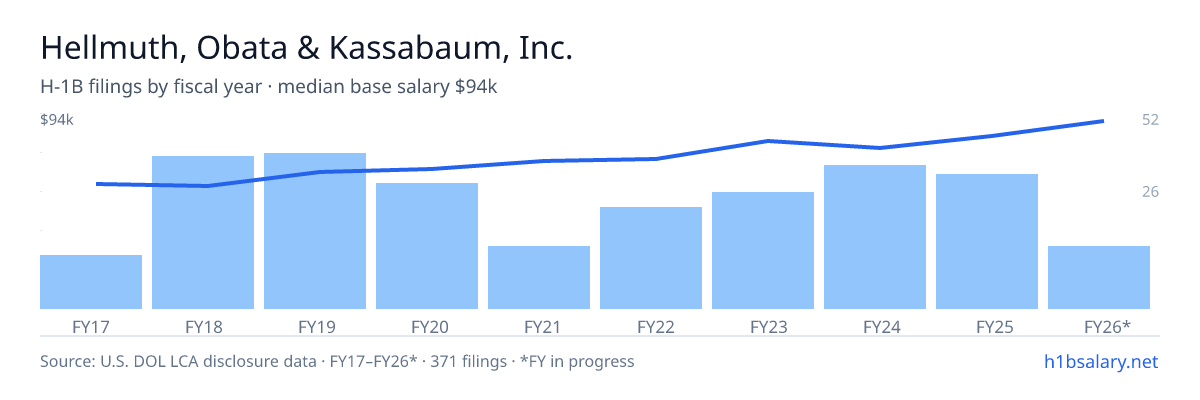Viewport: 1200px width, 400px height.
Task: Click the source DOL LCA disclosure text
Action: (x=337, y=361)
